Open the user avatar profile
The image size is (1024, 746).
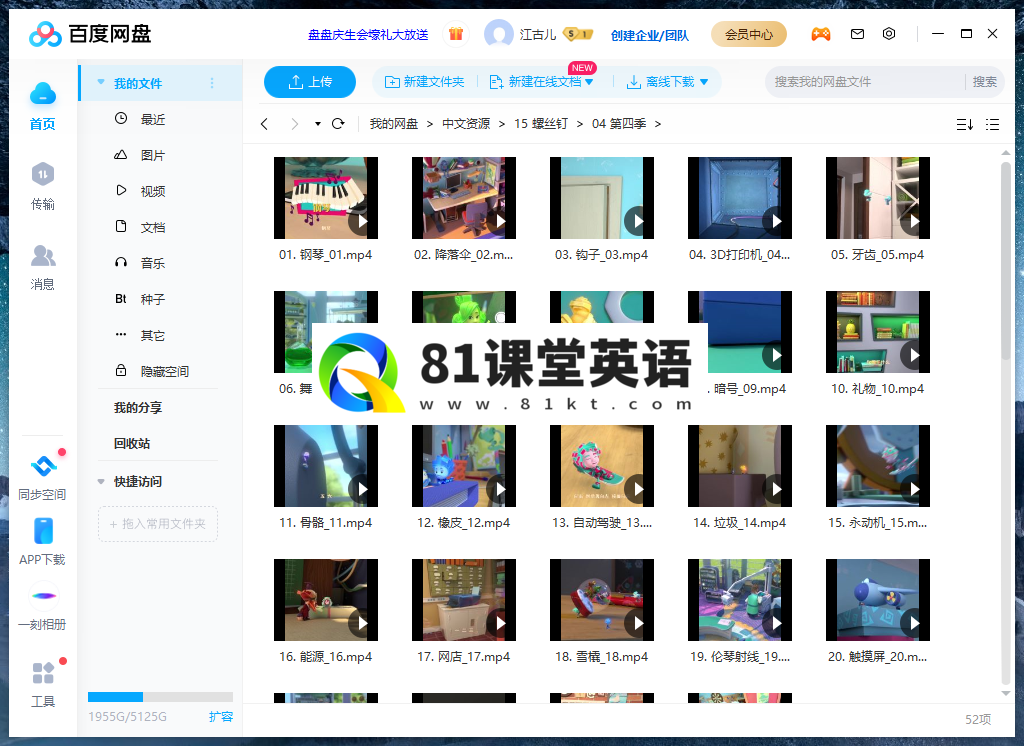498,34
